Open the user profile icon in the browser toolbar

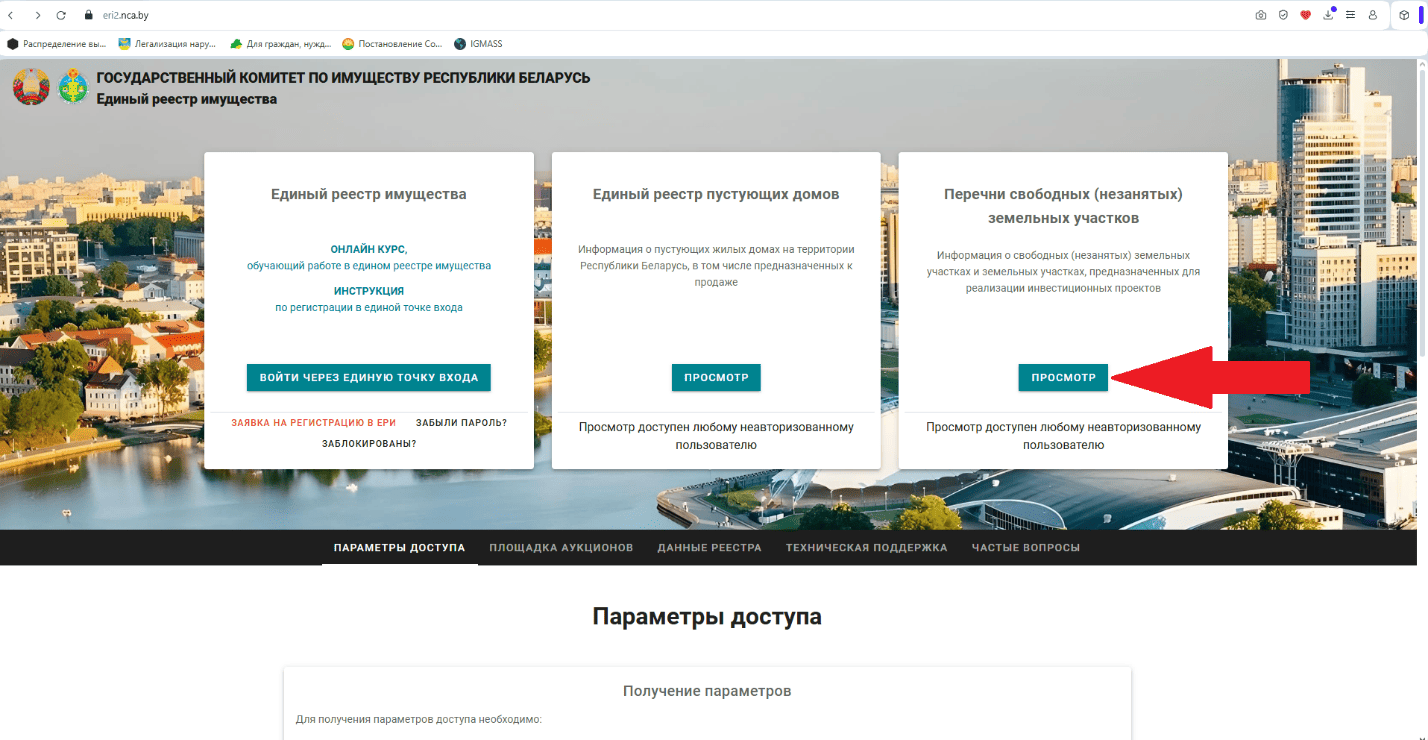click(1373, 16)
